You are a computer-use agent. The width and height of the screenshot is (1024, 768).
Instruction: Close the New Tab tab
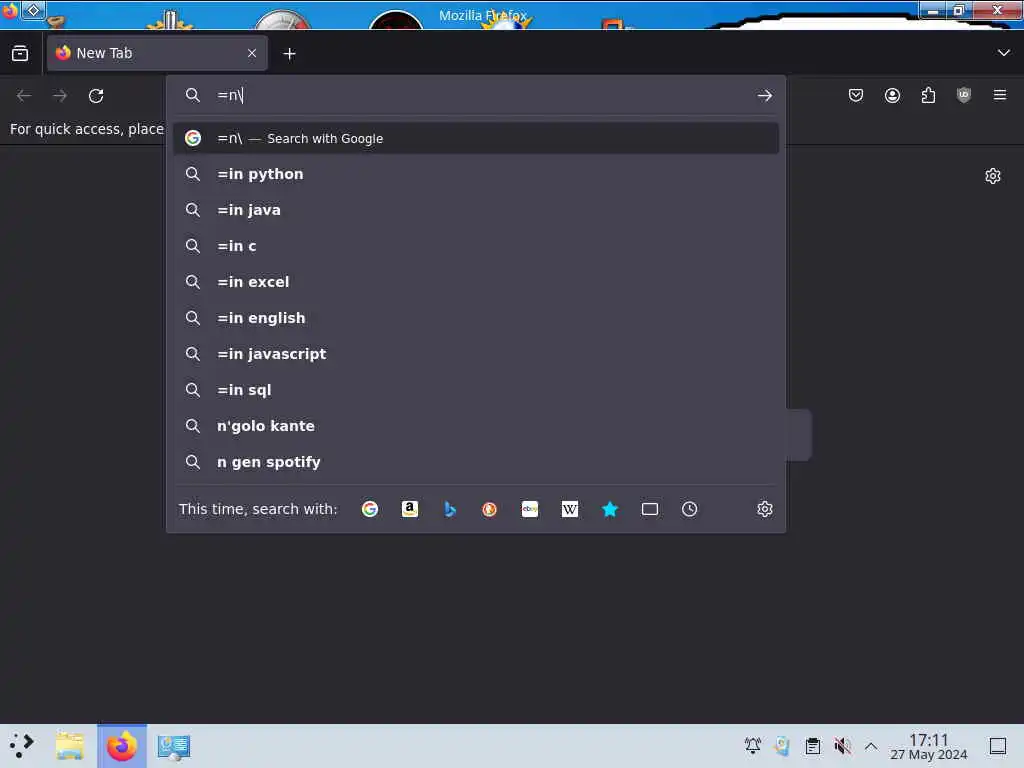[252, 53]
